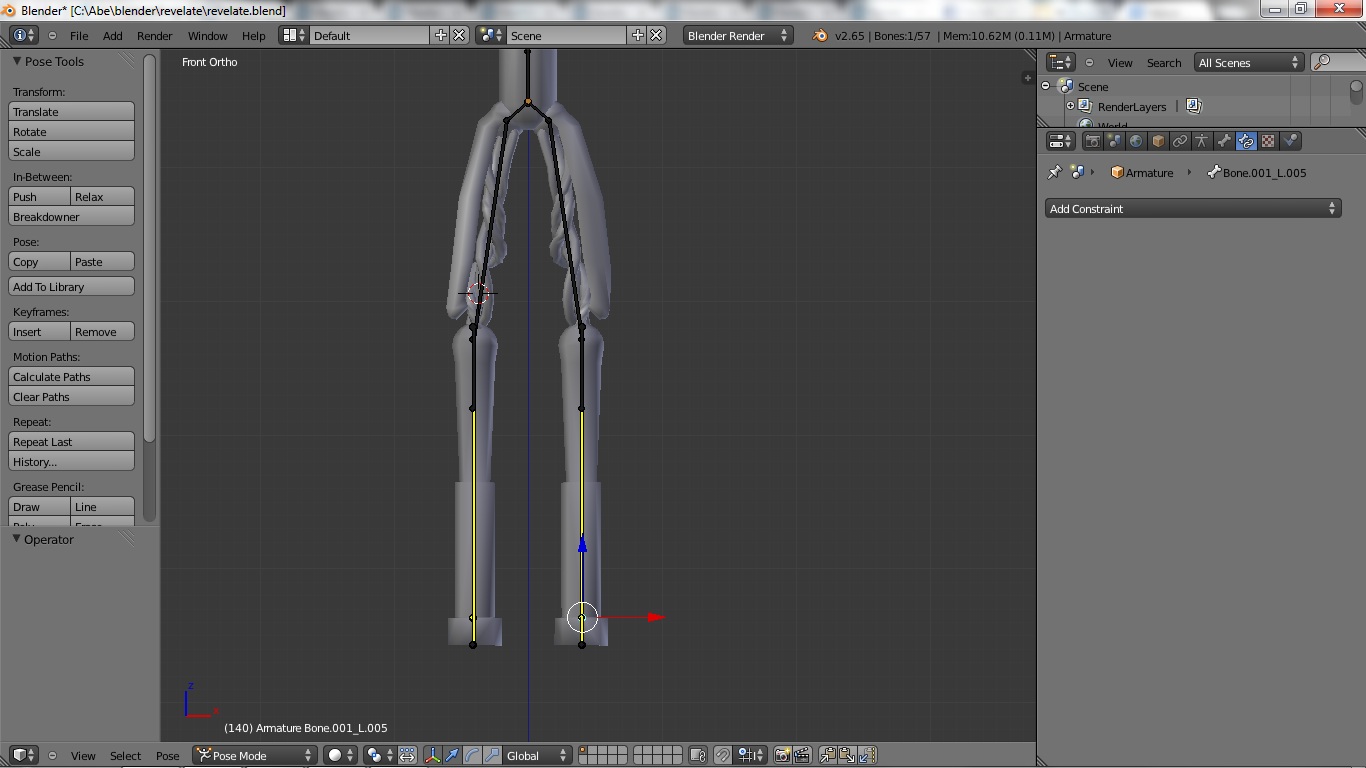1366x768 pixels.
Task: Open the Armature data figure tab
Action: coord(1202,141)
